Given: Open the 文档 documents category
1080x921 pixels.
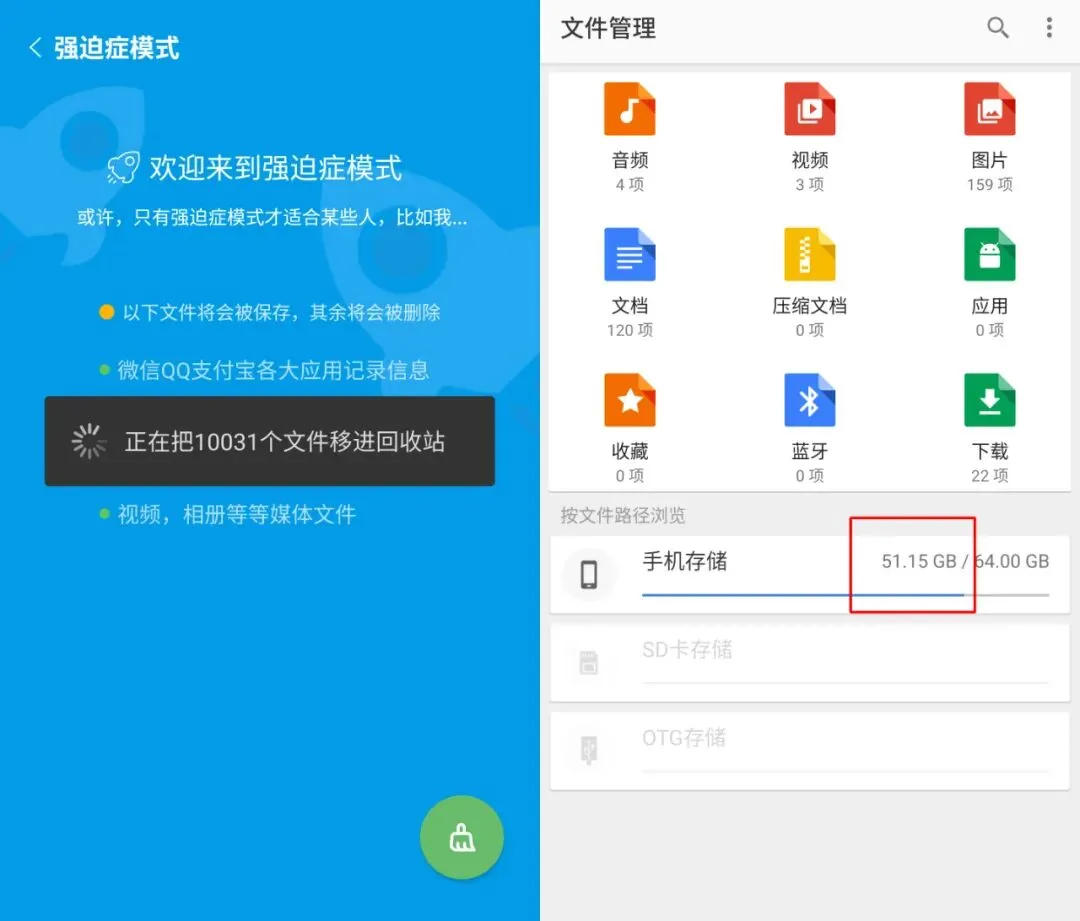Looking at the screenshot, I should click(630, 283).
